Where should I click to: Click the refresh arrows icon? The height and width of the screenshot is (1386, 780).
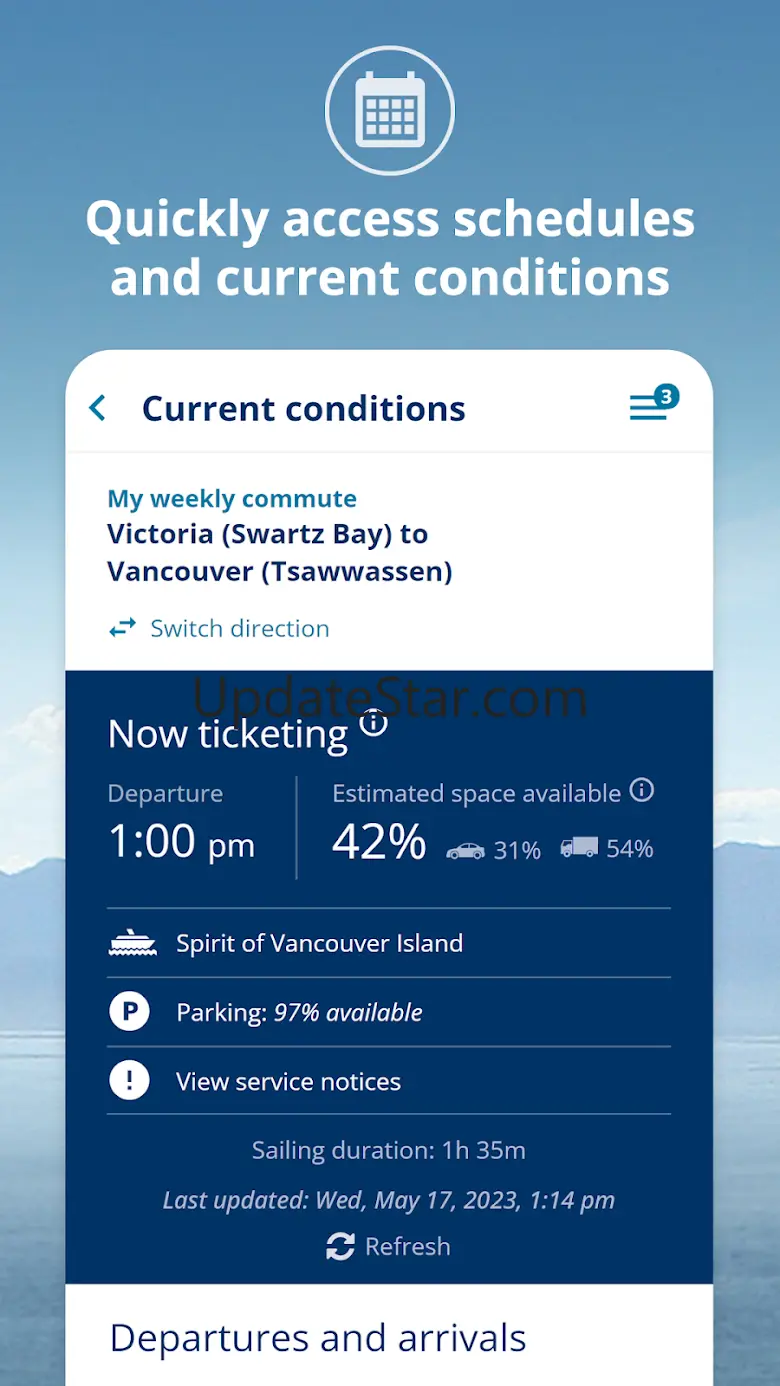point(340,1247)
